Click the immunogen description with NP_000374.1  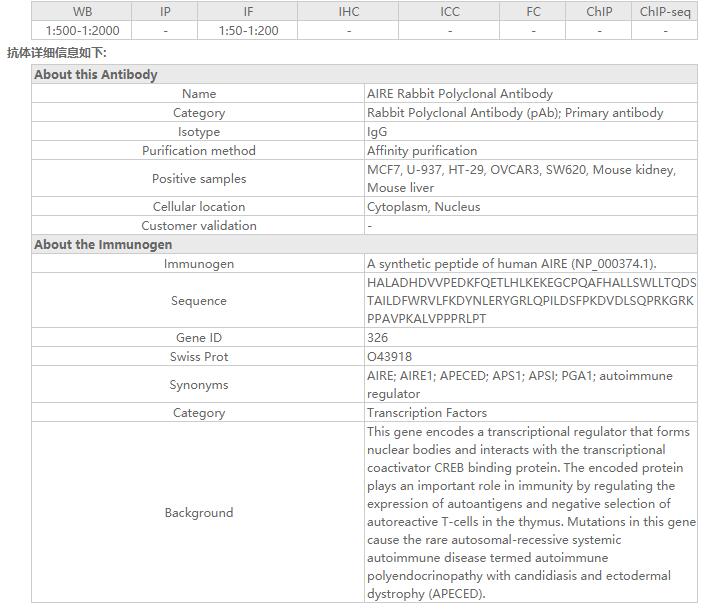(x=511, y=264)
